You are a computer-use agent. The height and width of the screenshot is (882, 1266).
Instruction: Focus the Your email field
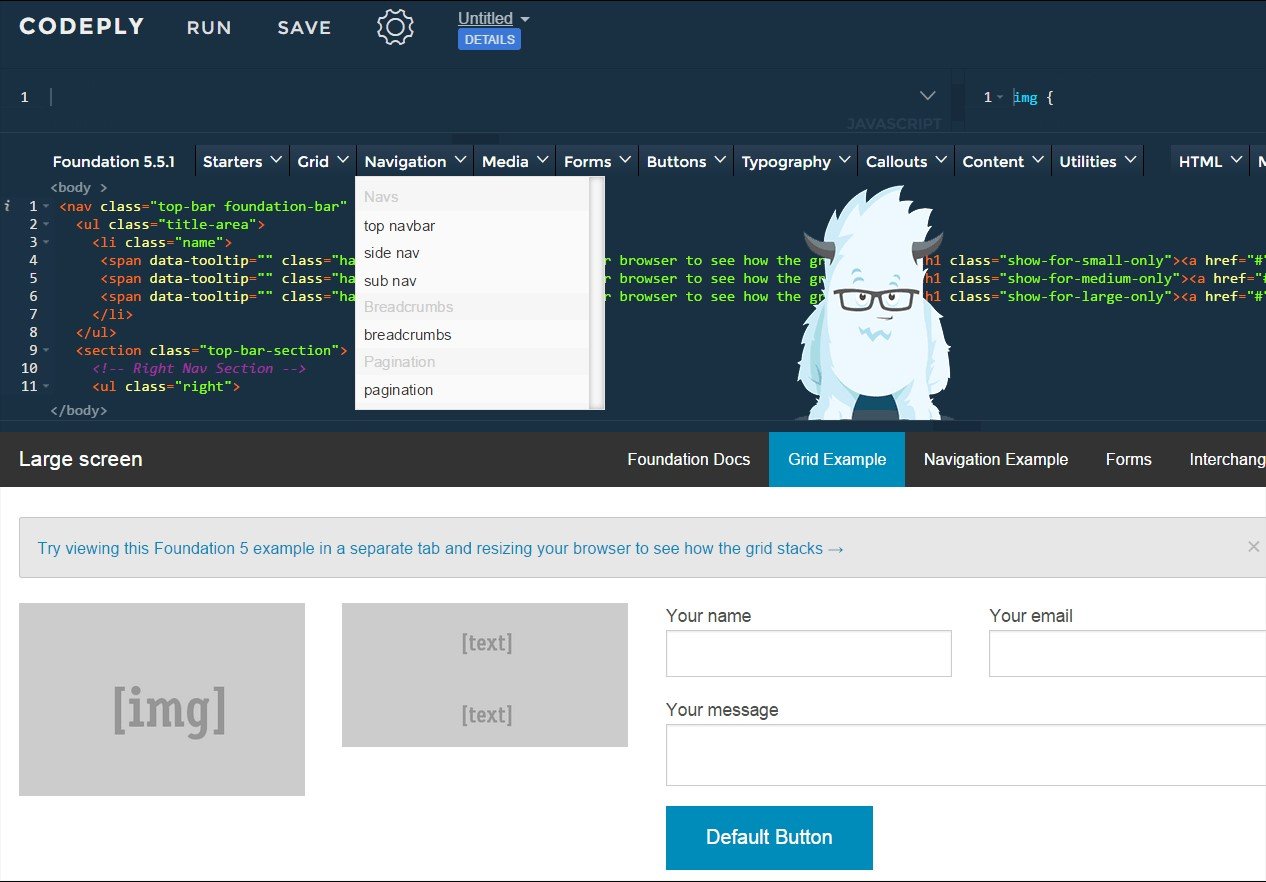coord(1127,653)
